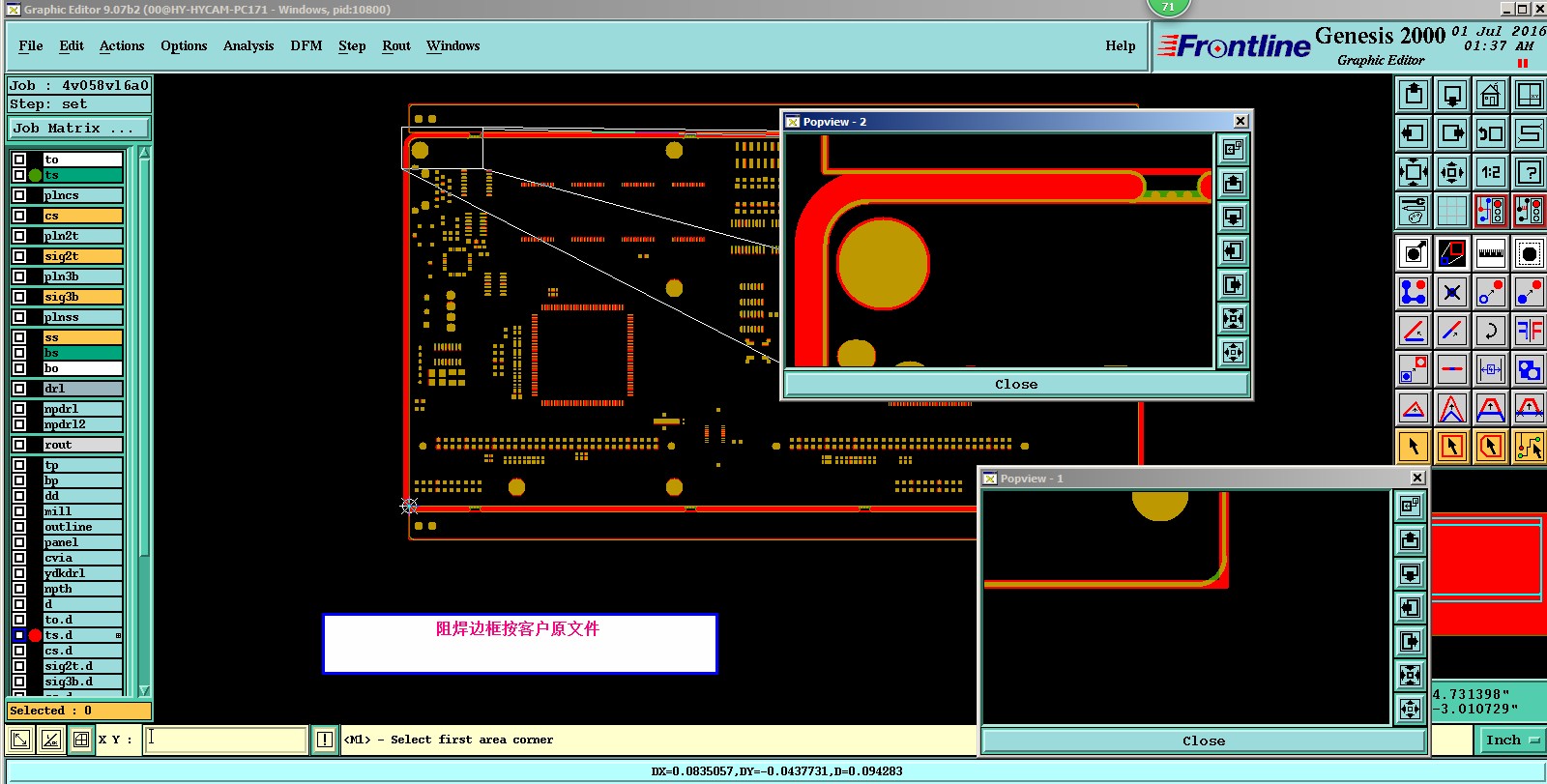1547x784 pixels.
Task: Click the ts layer green color dot
Action: (x=36, y=175)
